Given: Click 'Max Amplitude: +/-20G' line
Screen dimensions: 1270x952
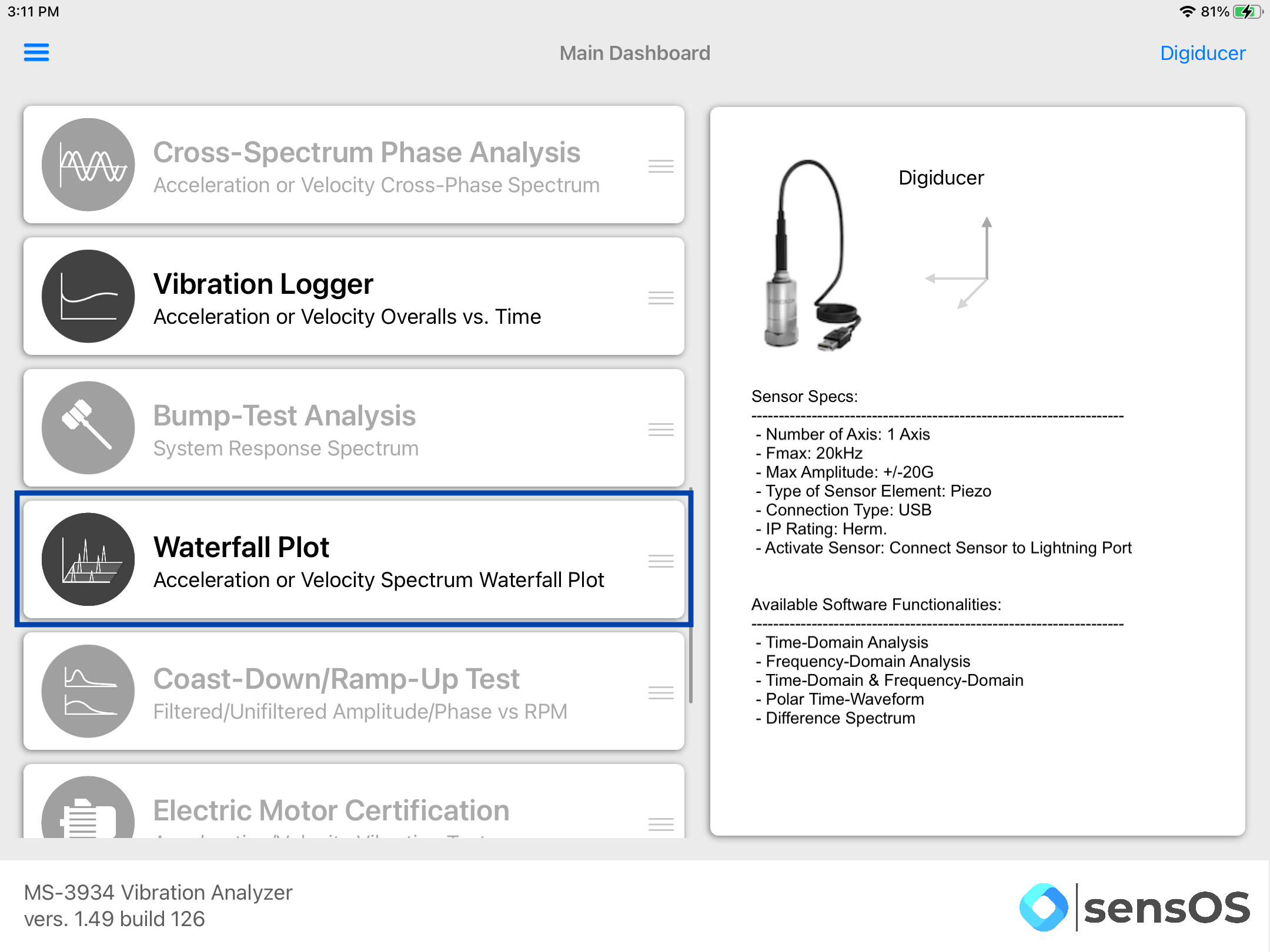Looking at the screenshot, I should click(x=845, y=472).
